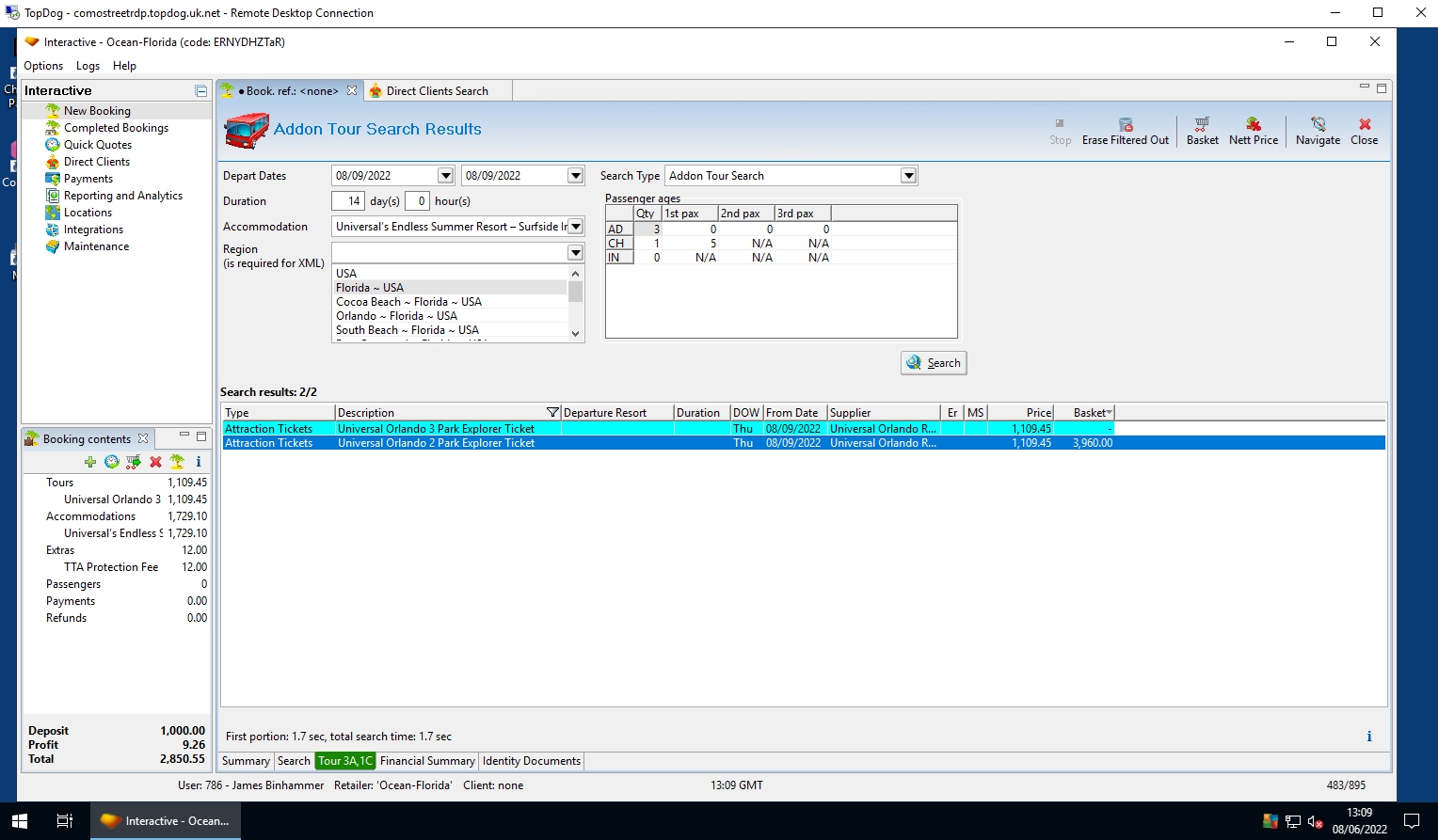Switch to the Identity Documents tab

[x=532, y=761]
